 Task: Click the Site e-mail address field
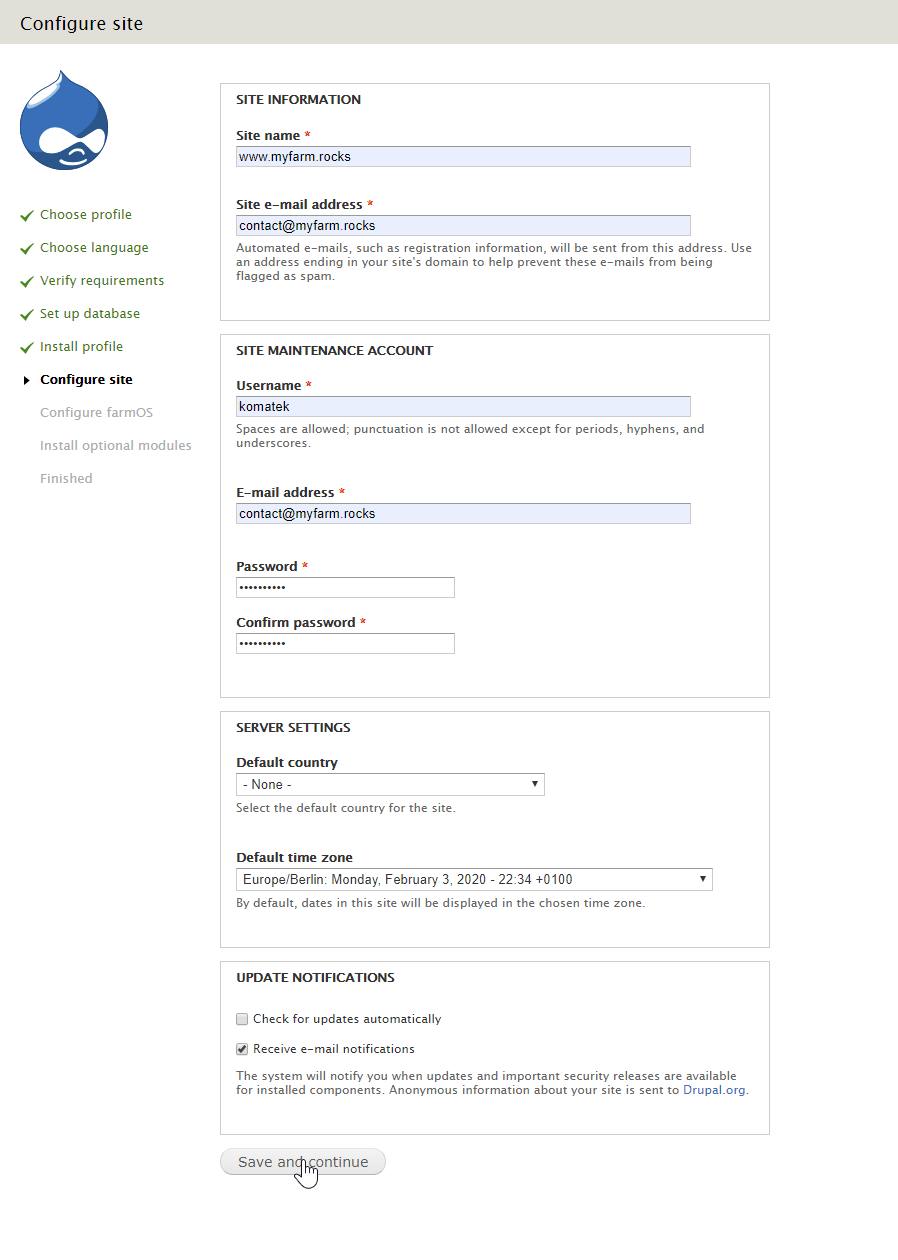(x=463, y=226)
